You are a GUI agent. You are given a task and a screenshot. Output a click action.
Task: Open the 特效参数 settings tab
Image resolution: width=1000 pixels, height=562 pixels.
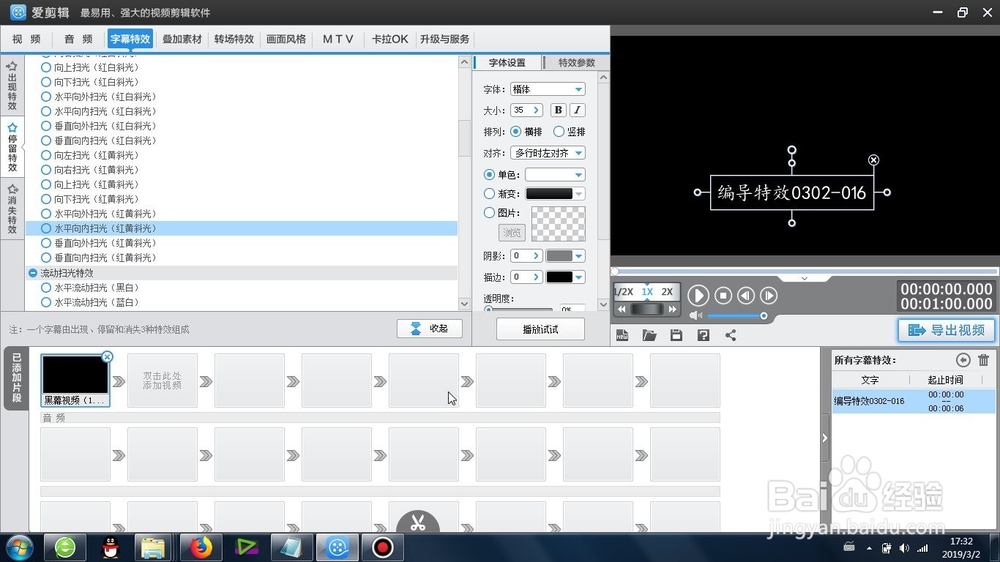click(577, 63)
